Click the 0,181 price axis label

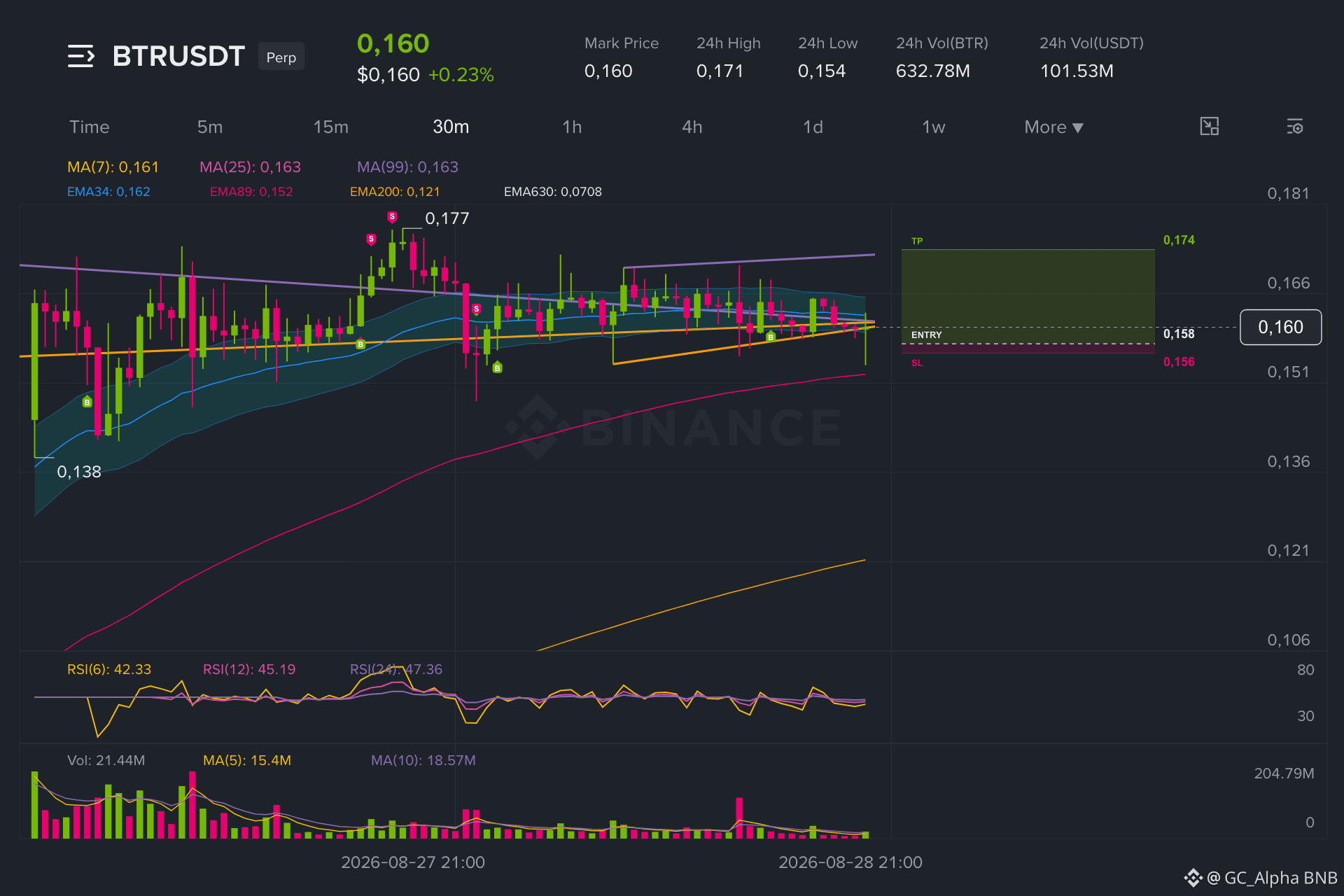(1288, 193)
